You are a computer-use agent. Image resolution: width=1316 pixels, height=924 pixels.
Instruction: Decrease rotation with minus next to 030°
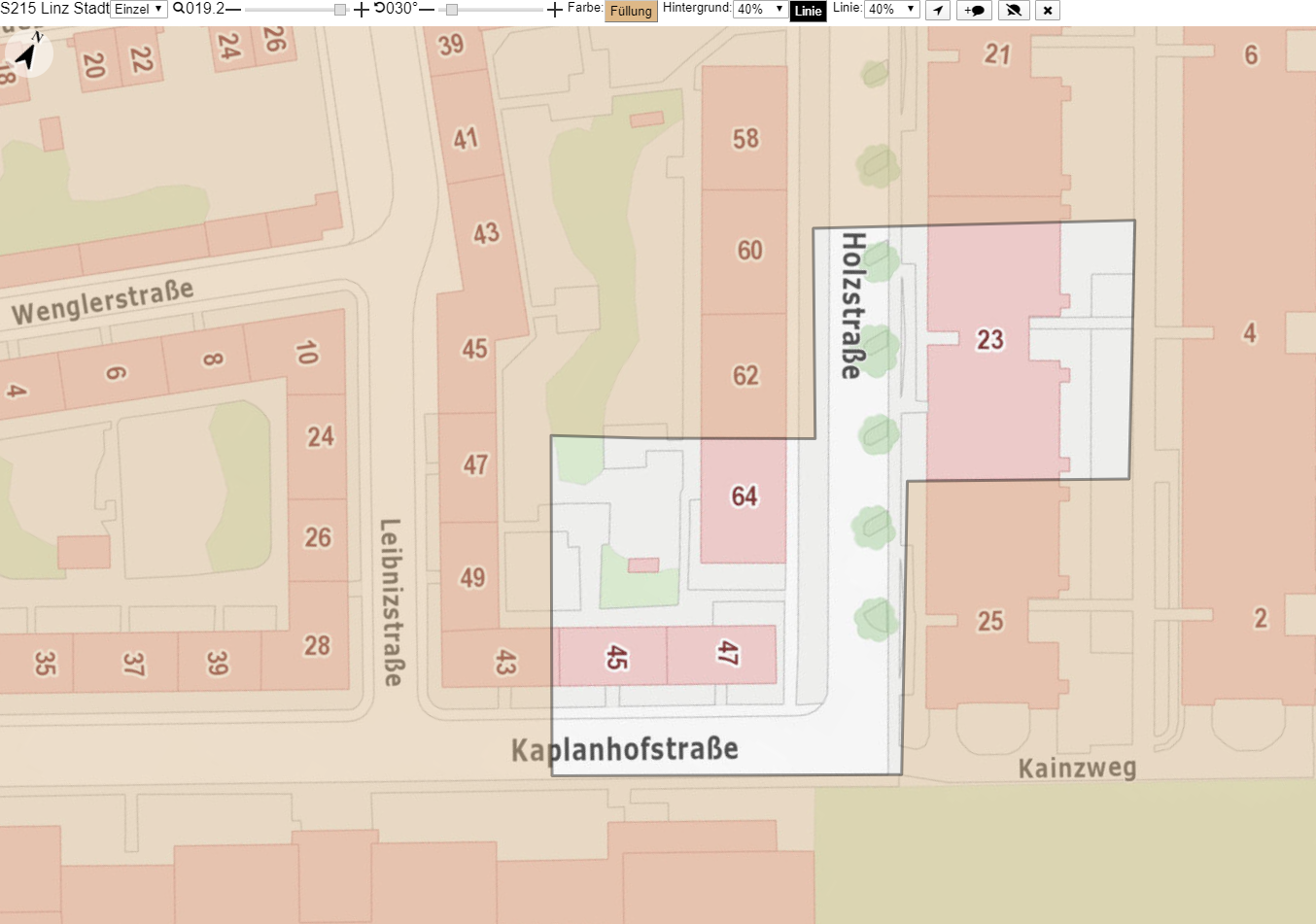(x=427, y=9)
